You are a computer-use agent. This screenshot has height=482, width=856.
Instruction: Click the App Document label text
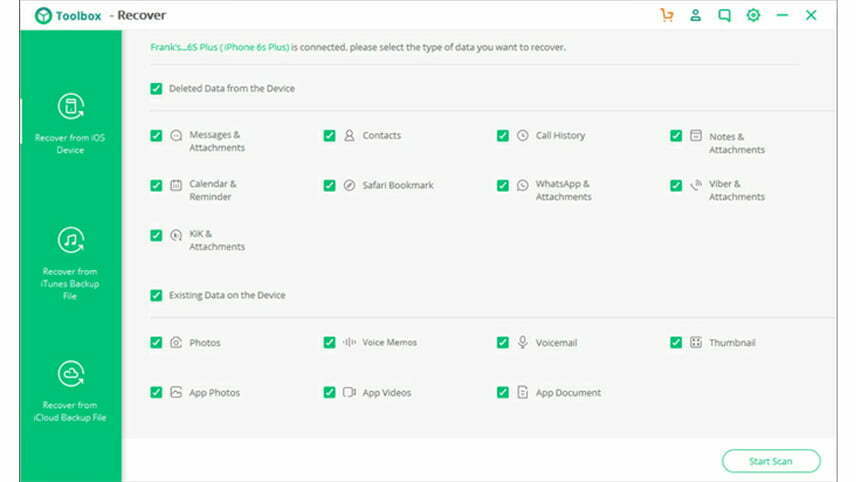568,392
